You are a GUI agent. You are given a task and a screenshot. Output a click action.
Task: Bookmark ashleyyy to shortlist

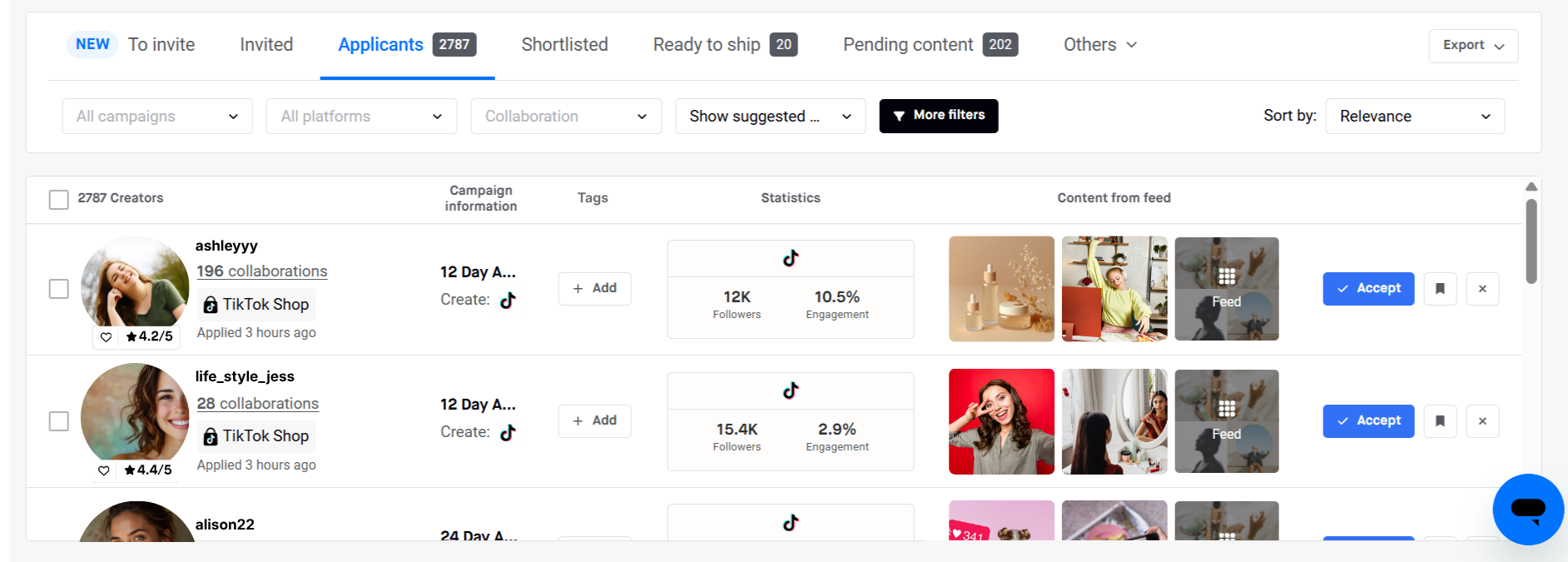(x=1440, y=289)
